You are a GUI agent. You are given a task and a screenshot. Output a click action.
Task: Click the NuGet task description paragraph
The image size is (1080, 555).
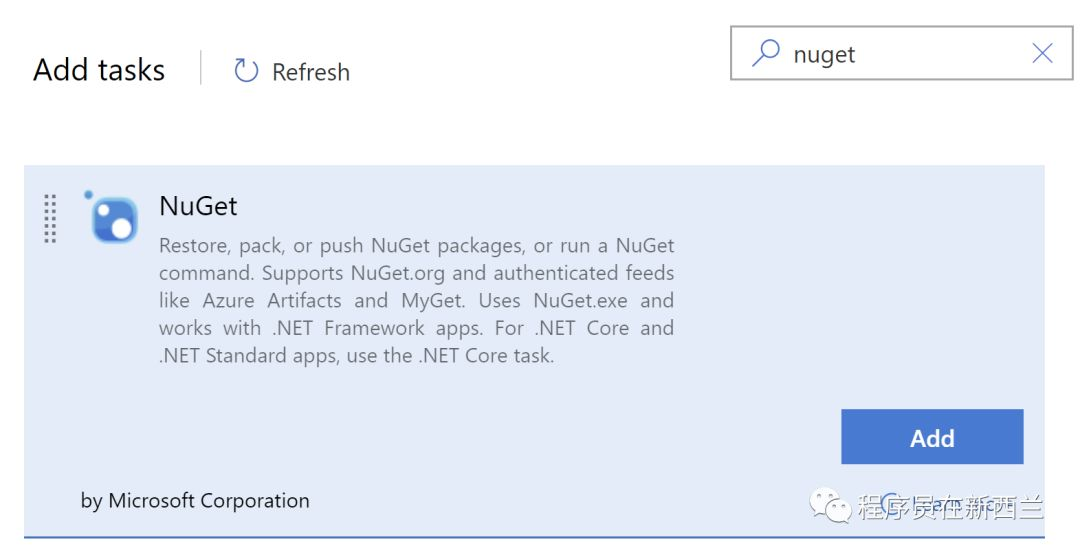(x=416, y=300)
